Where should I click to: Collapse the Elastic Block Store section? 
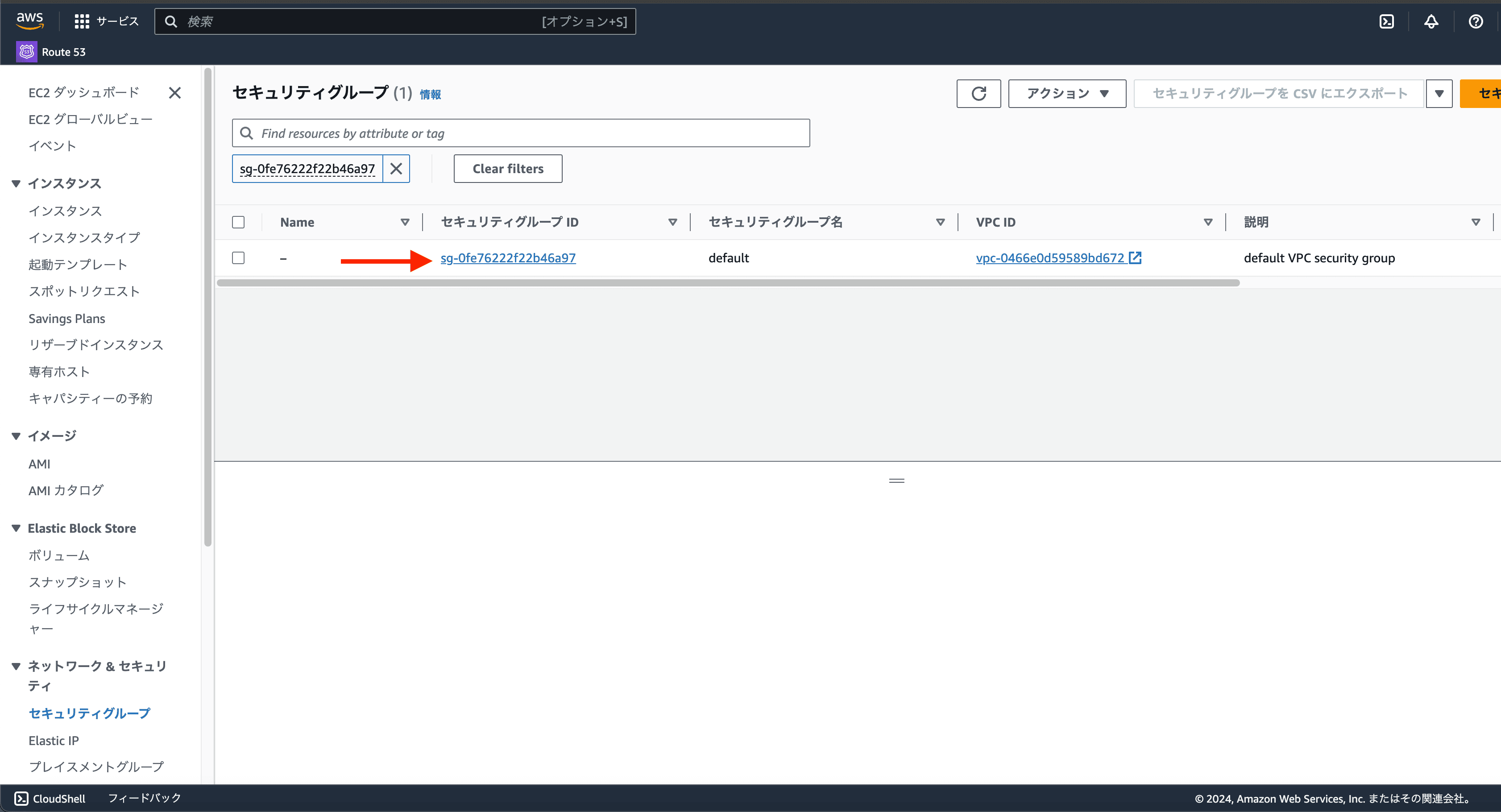[16, 528]
